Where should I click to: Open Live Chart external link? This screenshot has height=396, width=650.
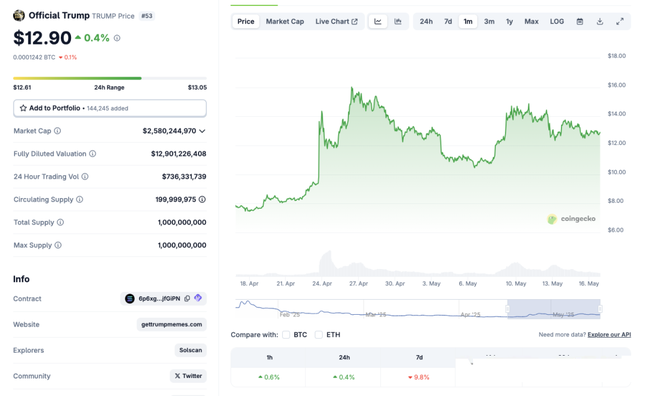click(x=336, y=22)
